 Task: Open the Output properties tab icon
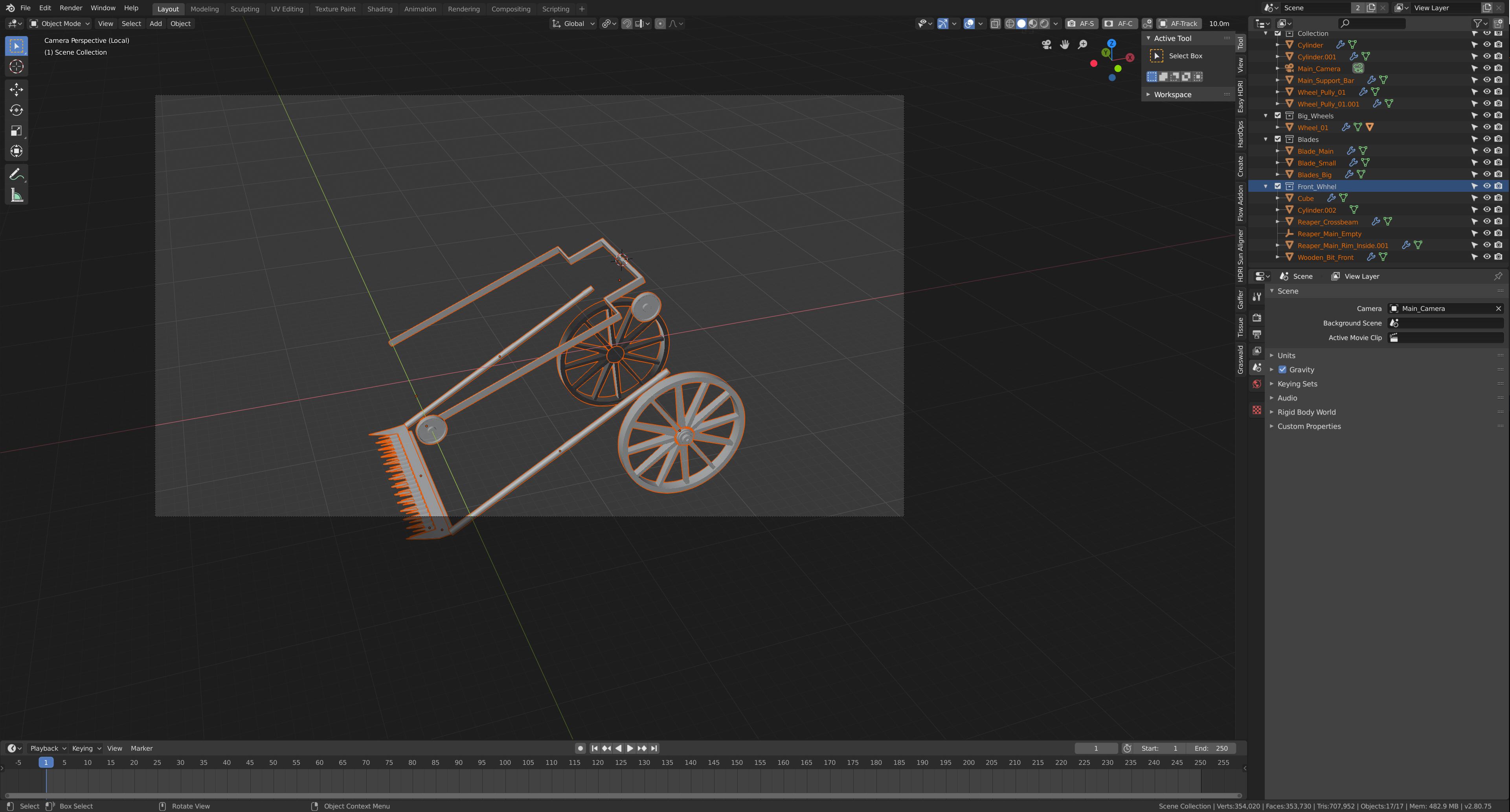(x=1257, y=334)
